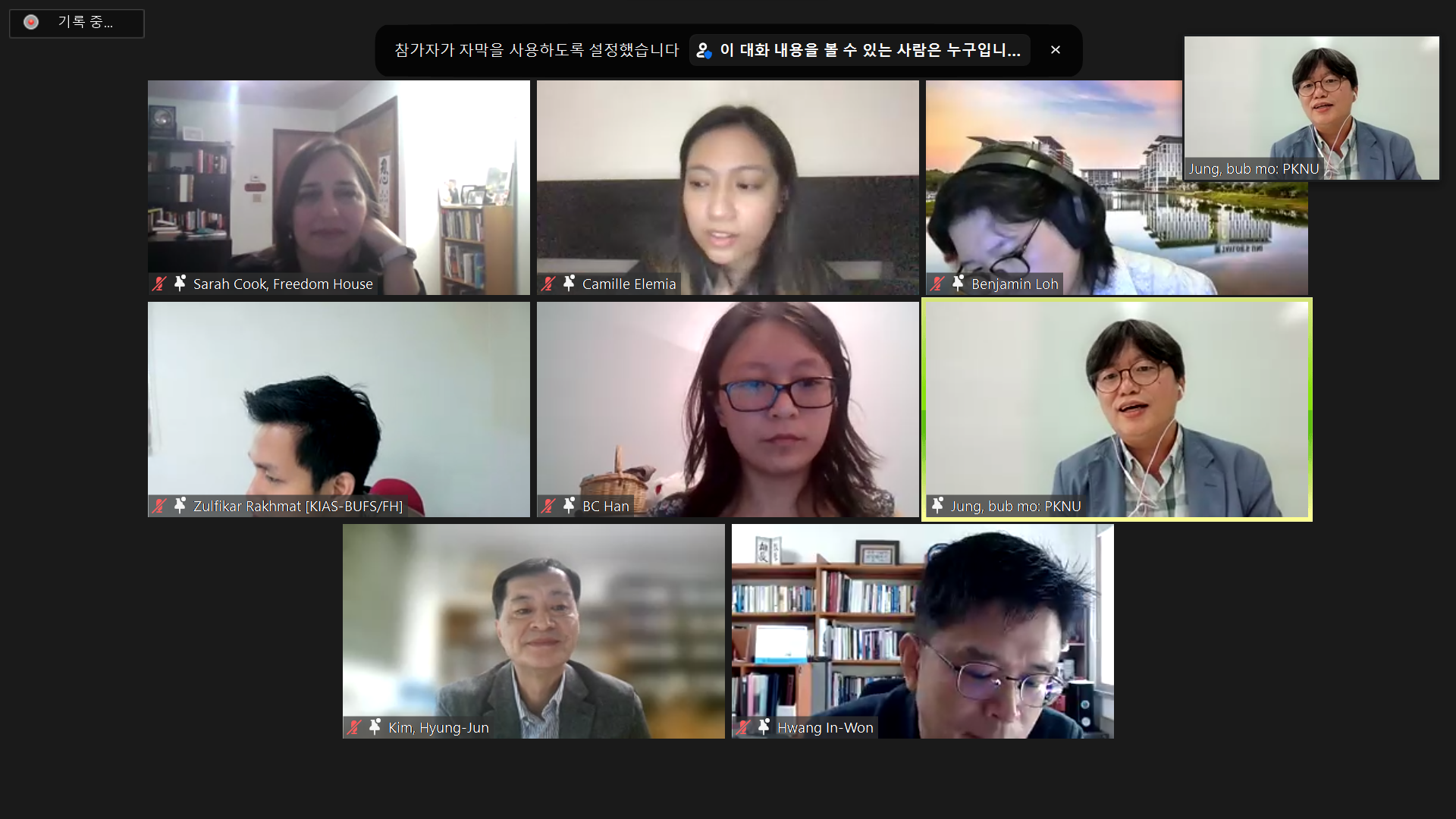Click the muted mic icon on Sarah Cook's tile
This screenshot has width=1456, height=819.
click(x=159, y=284)
